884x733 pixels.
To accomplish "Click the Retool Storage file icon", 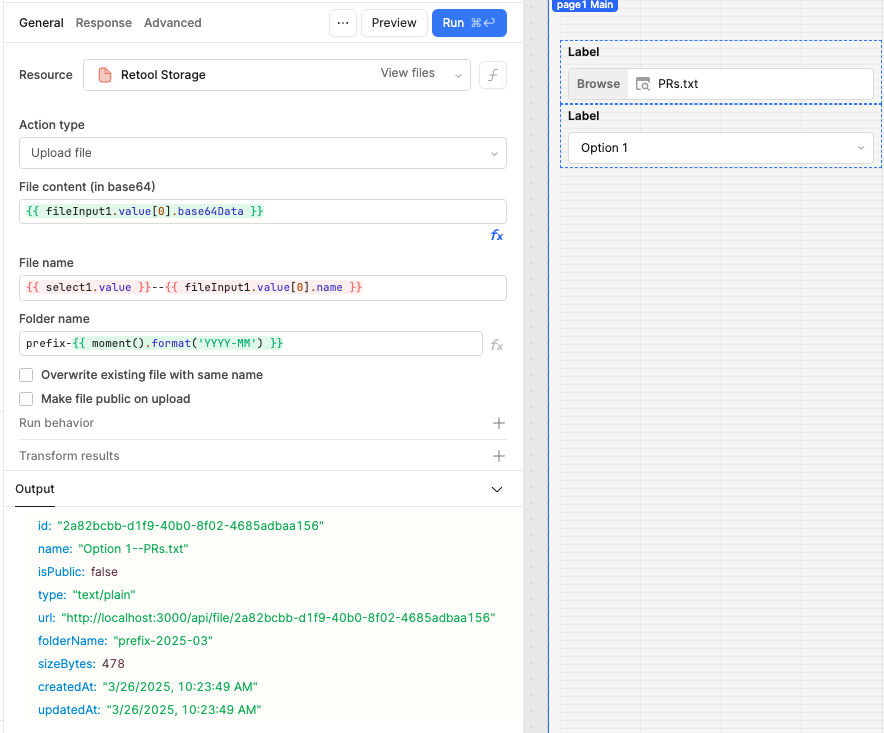I will (x=105, y=75).
